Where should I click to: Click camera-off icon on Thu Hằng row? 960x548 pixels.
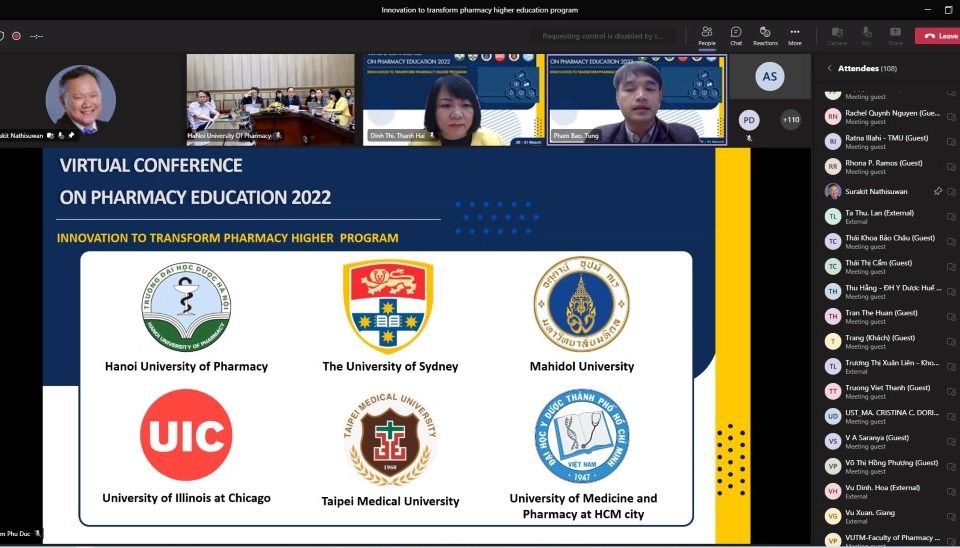tap(951, 291)
